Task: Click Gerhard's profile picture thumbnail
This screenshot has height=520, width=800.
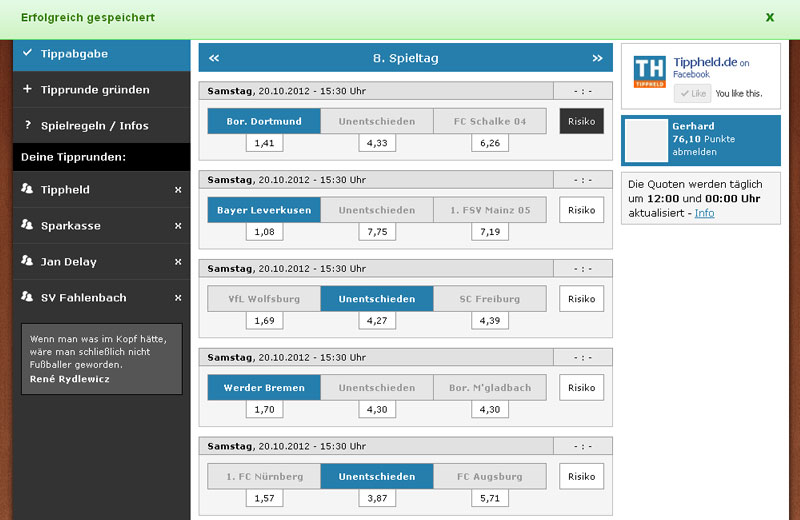Action: pos(646,140)
